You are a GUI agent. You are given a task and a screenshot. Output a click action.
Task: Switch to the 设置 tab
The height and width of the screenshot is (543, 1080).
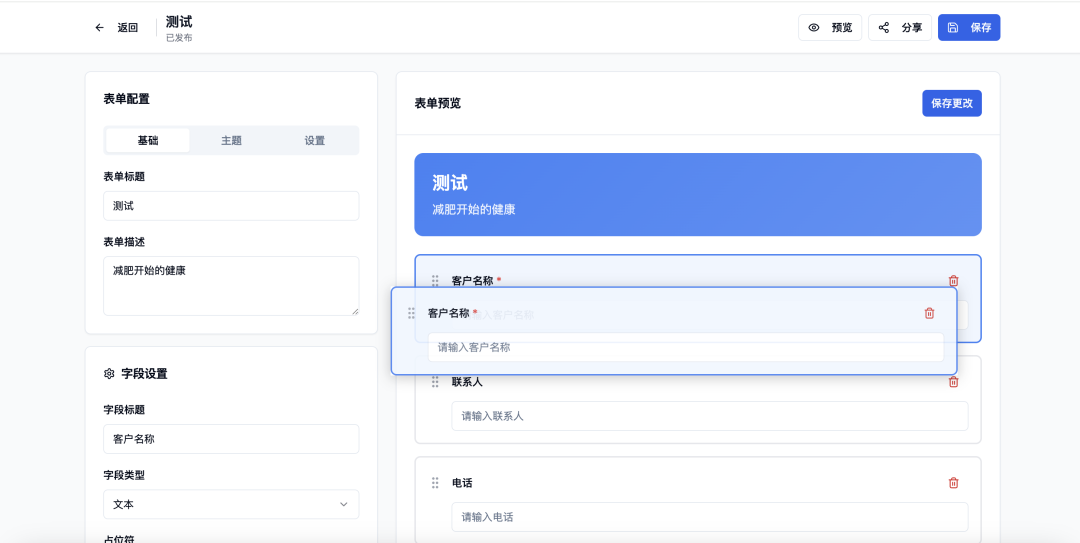(x=315, y=141)
